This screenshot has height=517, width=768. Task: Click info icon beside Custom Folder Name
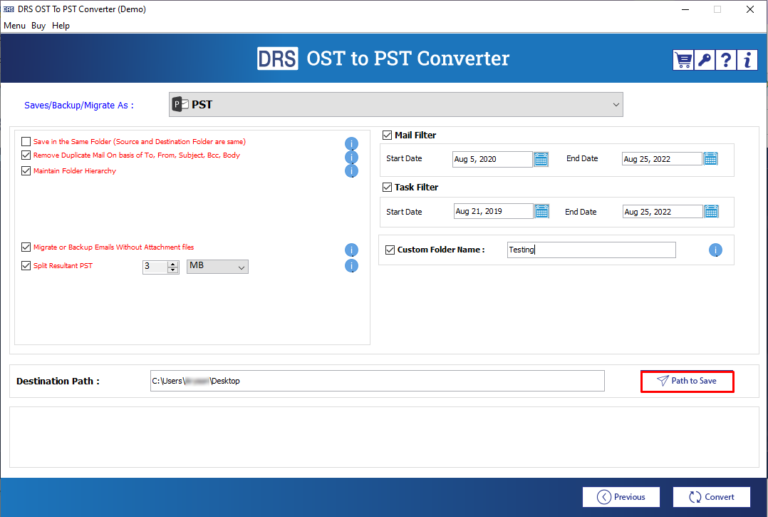click(715, 250)
